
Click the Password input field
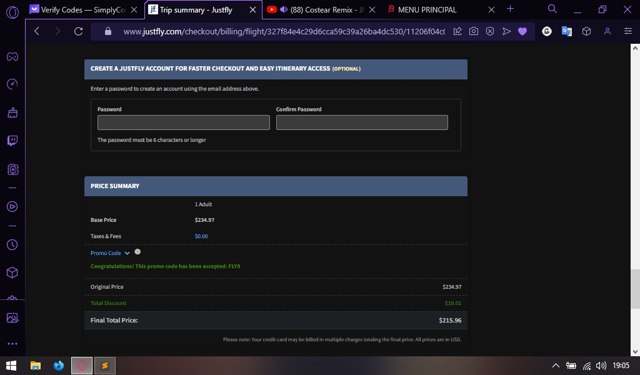pyautogui.click(x=184, y=122)
